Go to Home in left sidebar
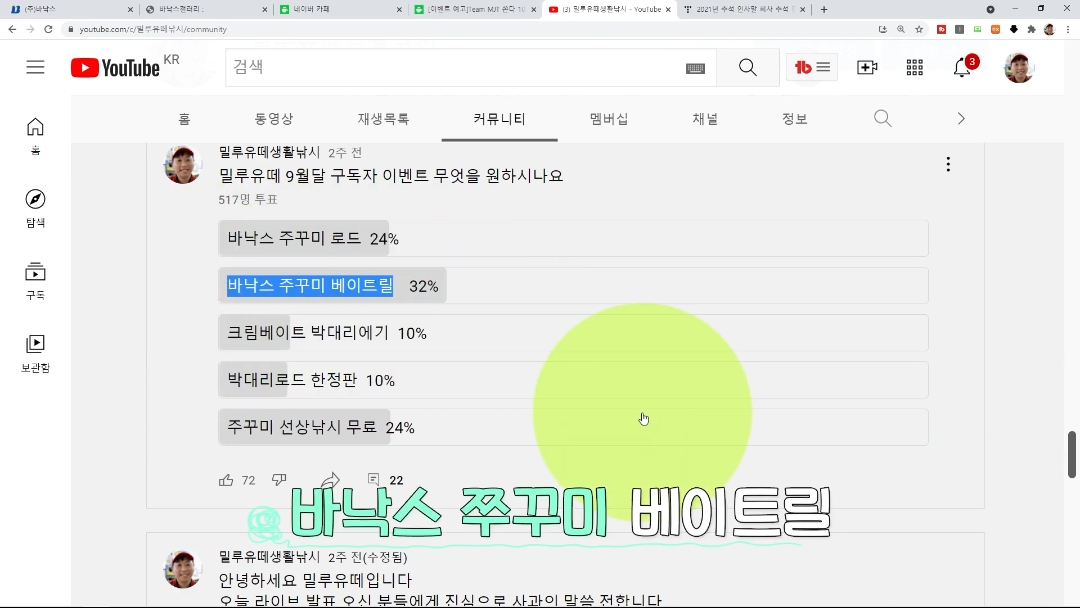The width and height of the screenshot is (1080, 608). [35, 136]
